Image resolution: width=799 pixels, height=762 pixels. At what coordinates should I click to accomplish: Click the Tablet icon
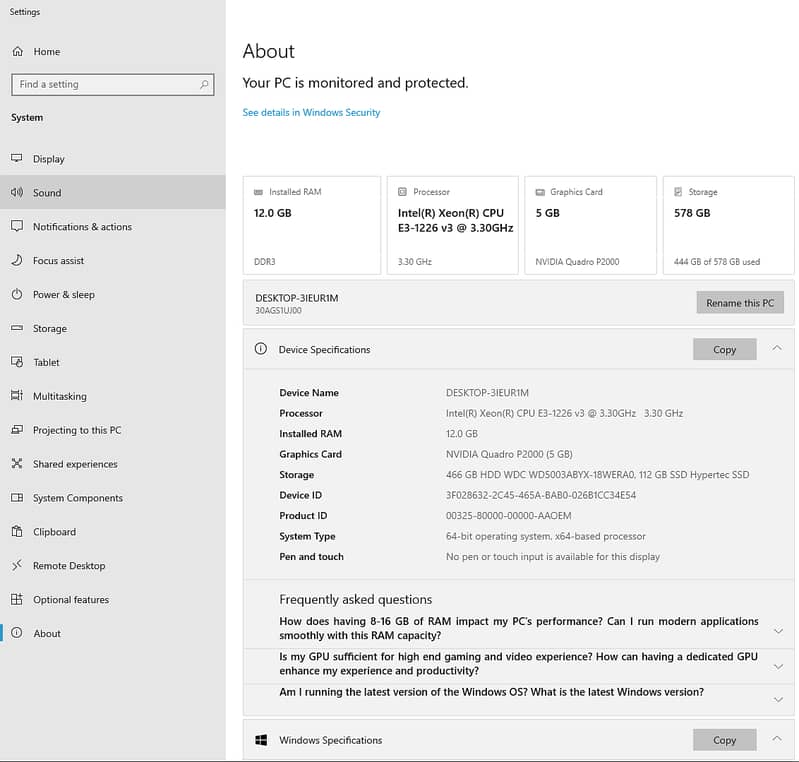[x=17, y=362]
